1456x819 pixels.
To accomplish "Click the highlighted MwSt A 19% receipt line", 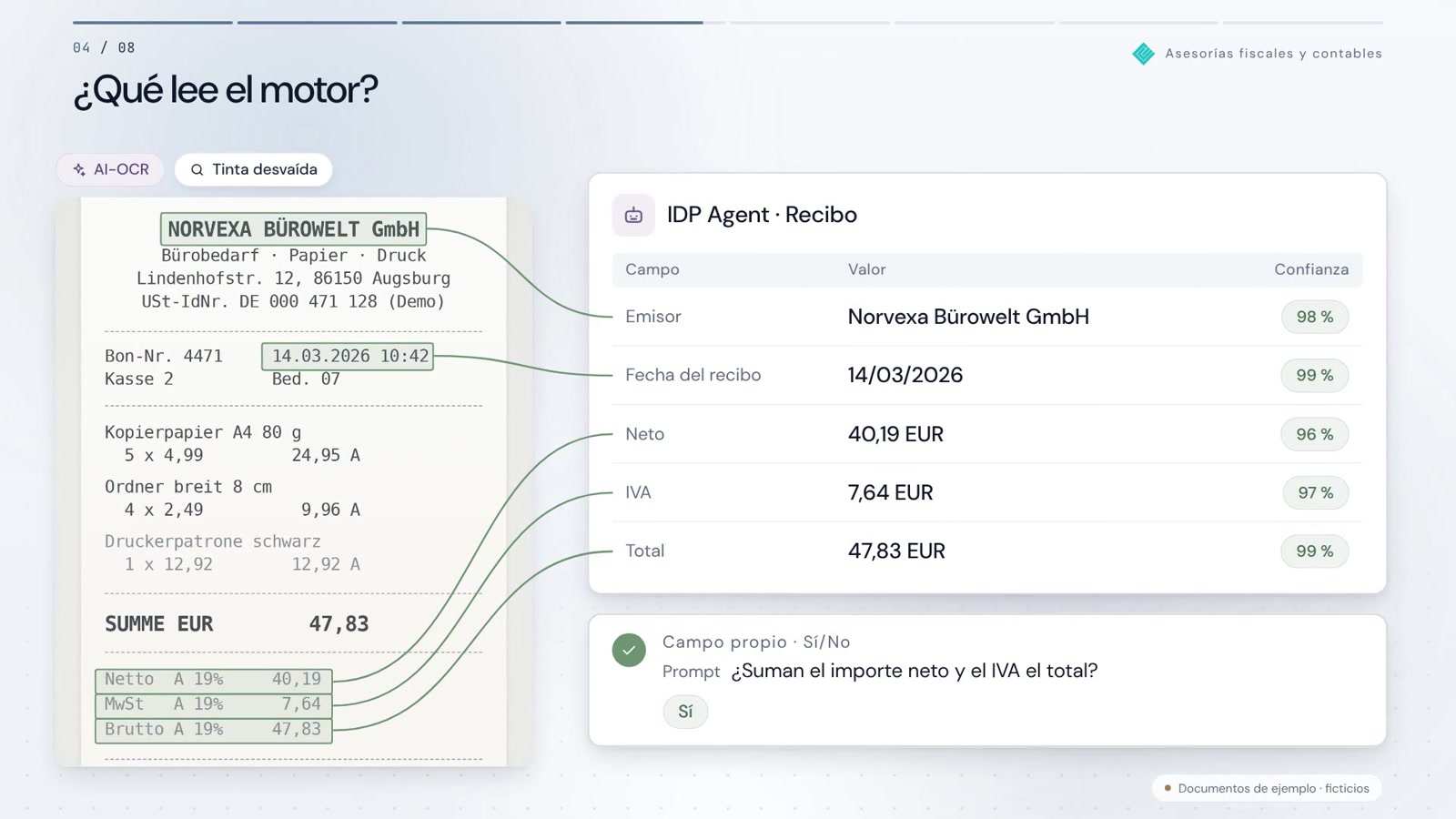I will [x=214, y=704].
